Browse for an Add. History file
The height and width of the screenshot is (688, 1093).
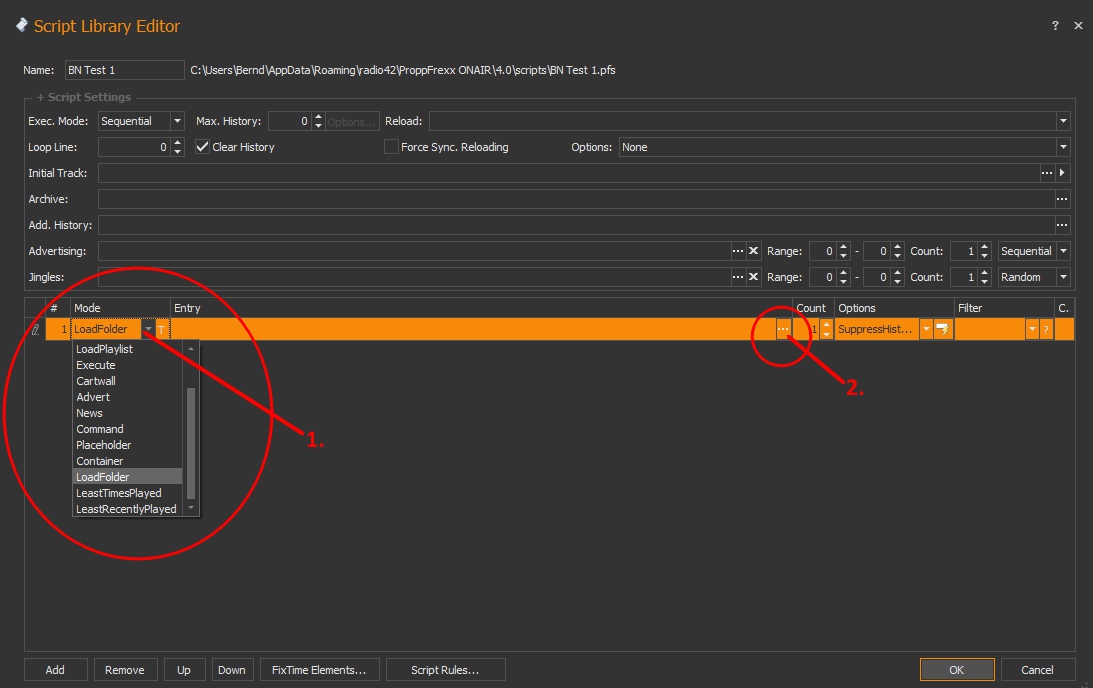(1062, 225)
